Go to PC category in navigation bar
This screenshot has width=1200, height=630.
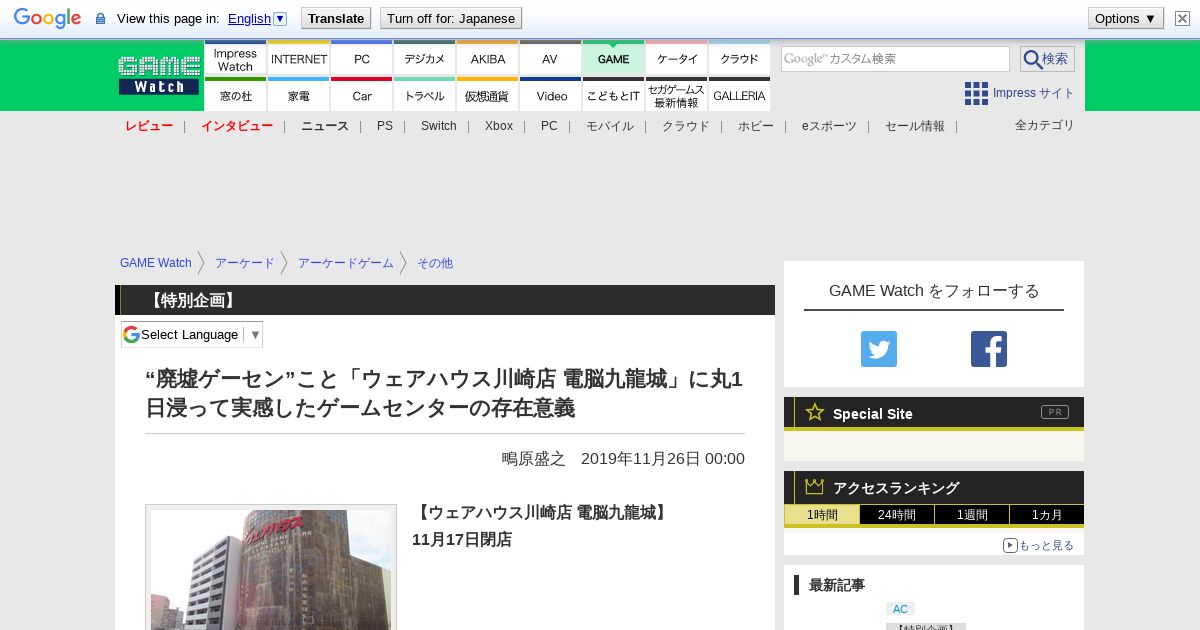click(x=549, y=126)
